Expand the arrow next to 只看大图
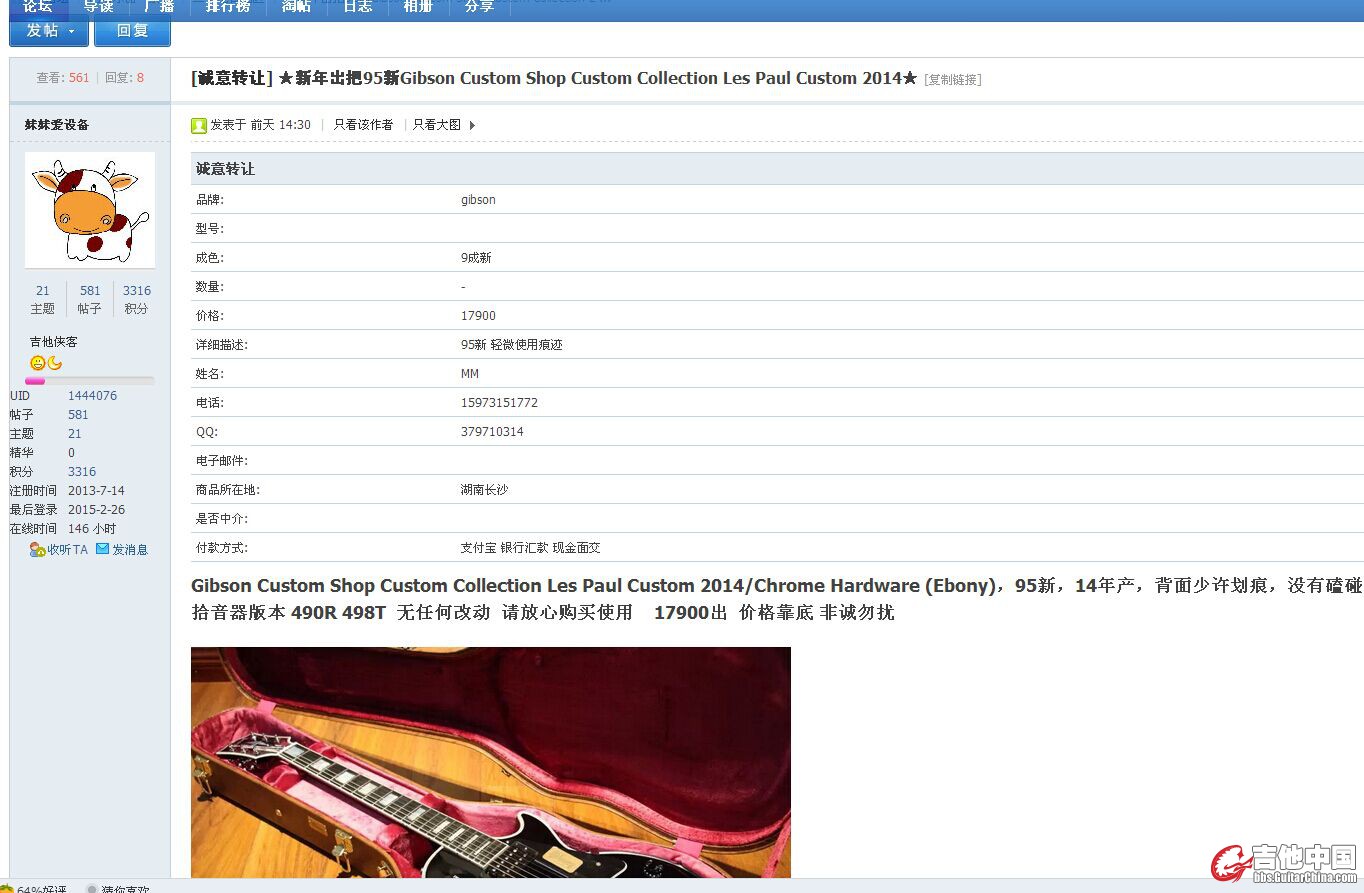1364x893 pixels. click(x=472, y=125)
